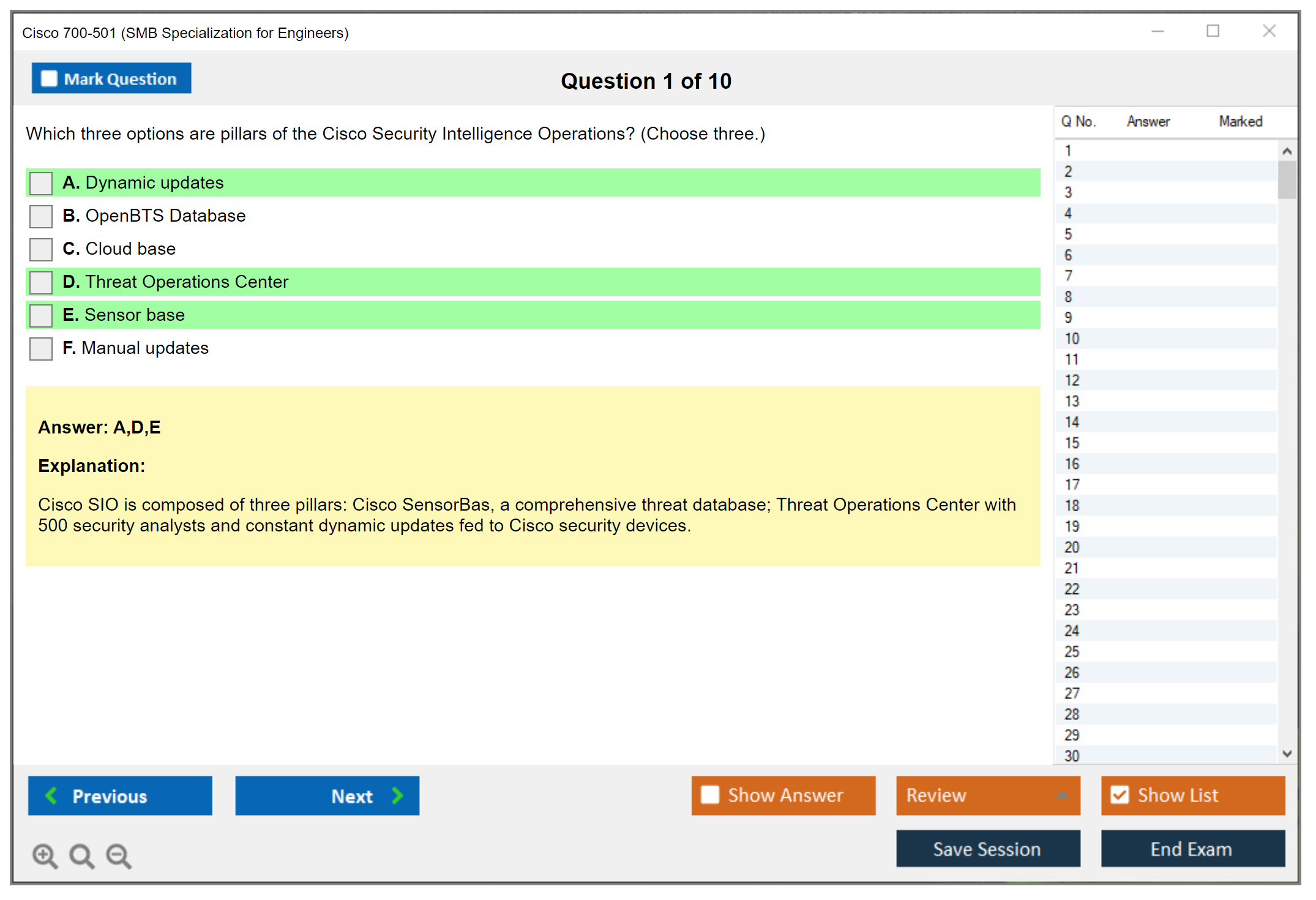Expand the Review dropdown arrow
Screen dimensions: 1316x900
click(x=1062, y=795)
